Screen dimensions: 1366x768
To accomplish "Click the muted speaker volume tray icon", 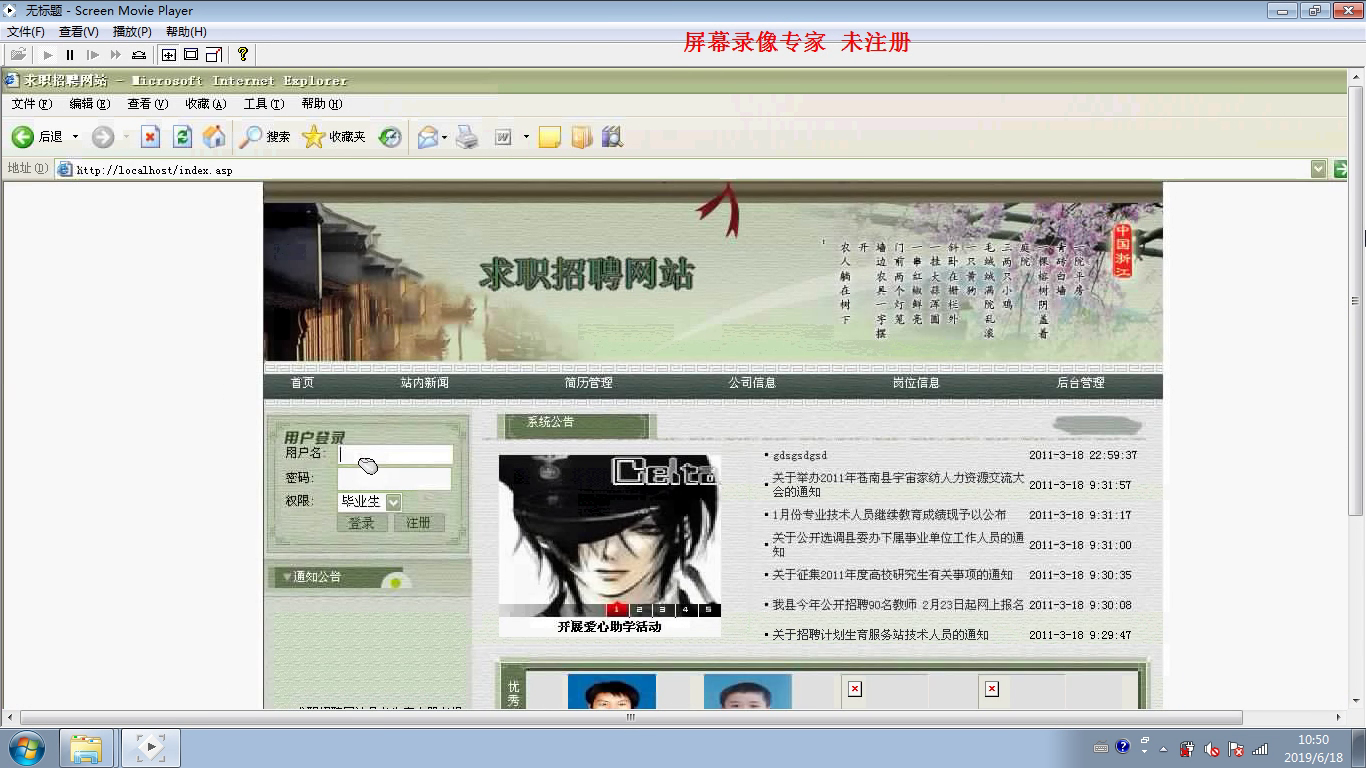I will point(1212,749).
